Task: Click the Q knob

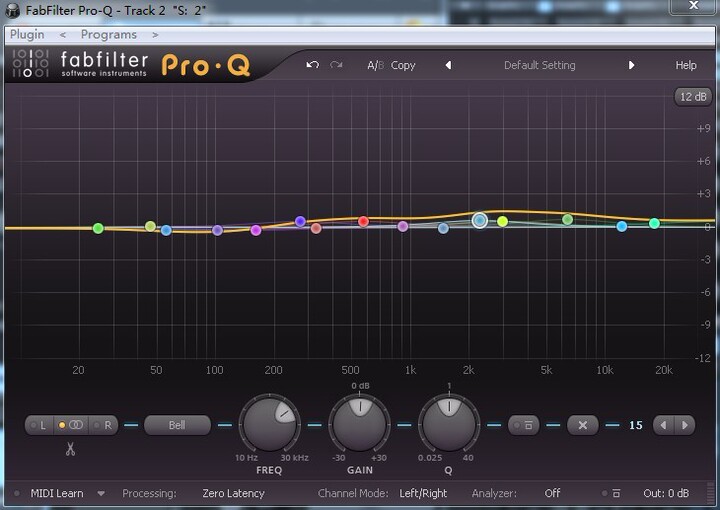Action: click(449, 424)
